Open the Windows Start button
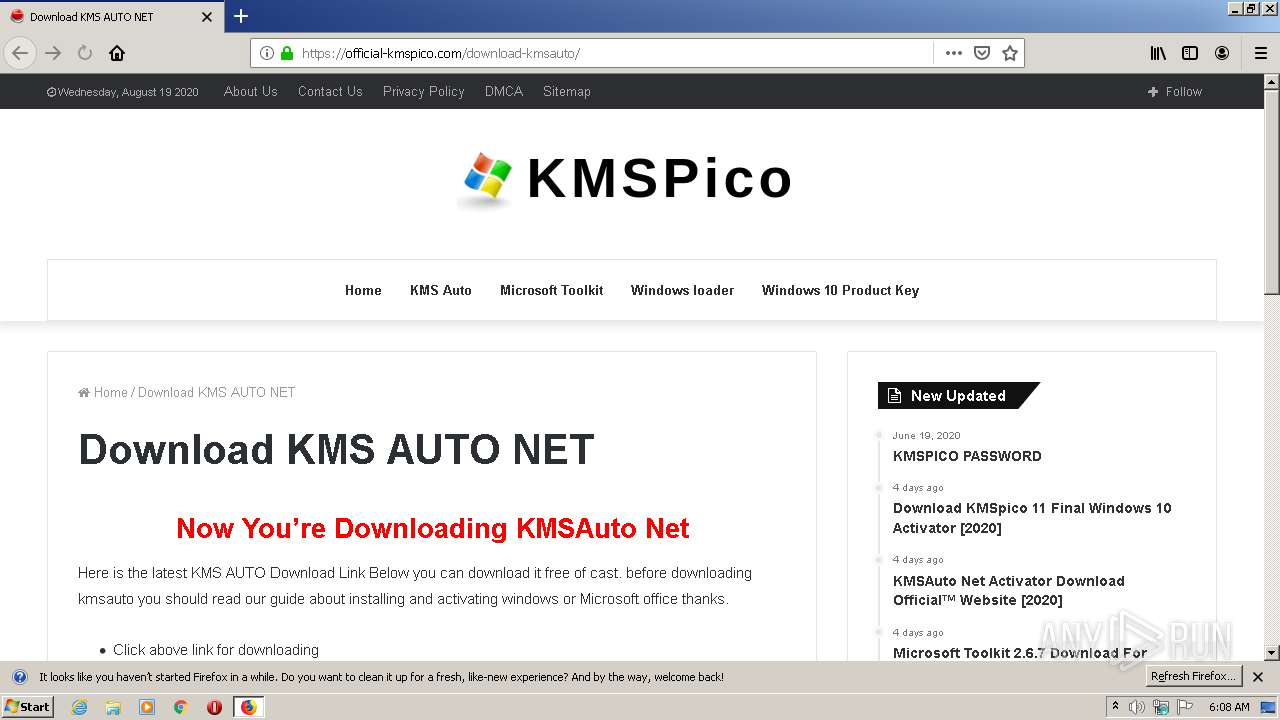 [x=28, y=706]
